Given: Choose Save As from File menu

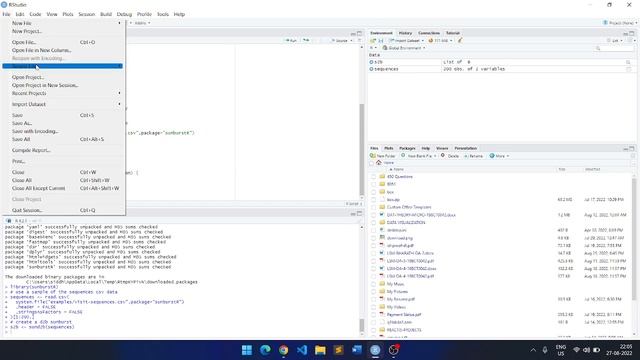Looking at the screenshot, I should pyautogui.click(x=22, y=123).
